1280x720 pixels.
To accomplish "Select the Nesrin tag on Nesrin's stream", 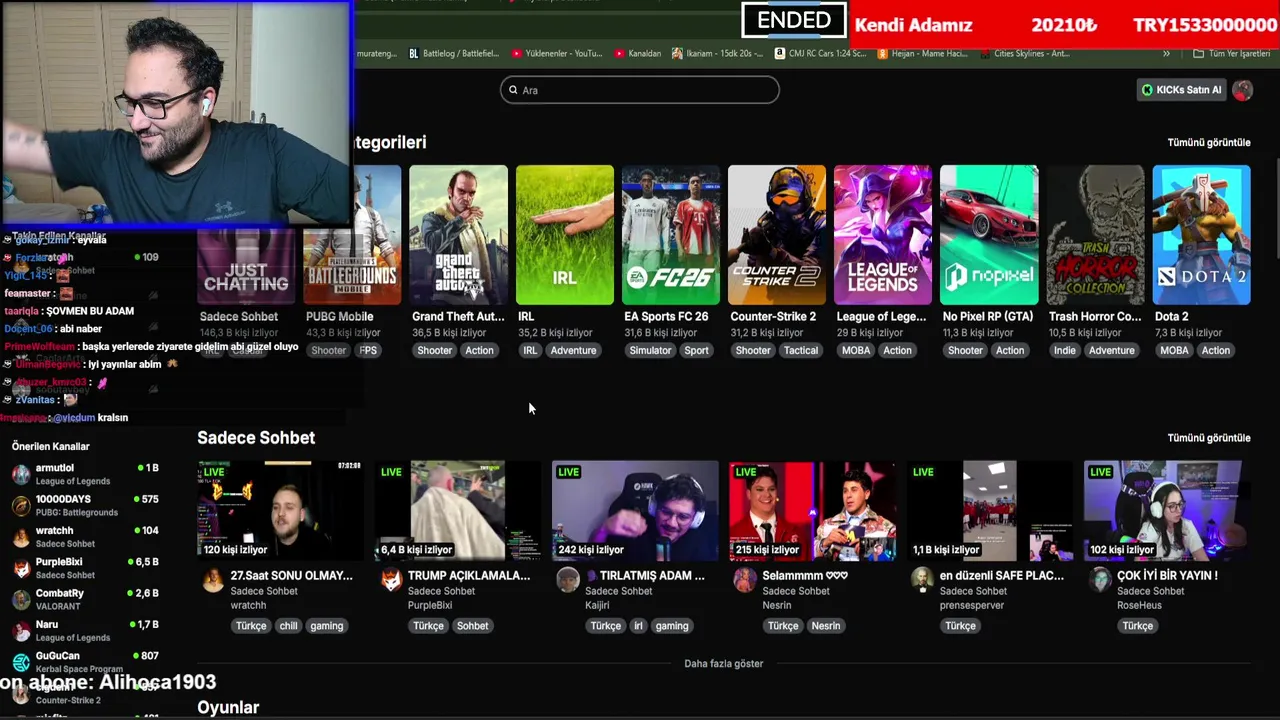I will coord(826,626).
